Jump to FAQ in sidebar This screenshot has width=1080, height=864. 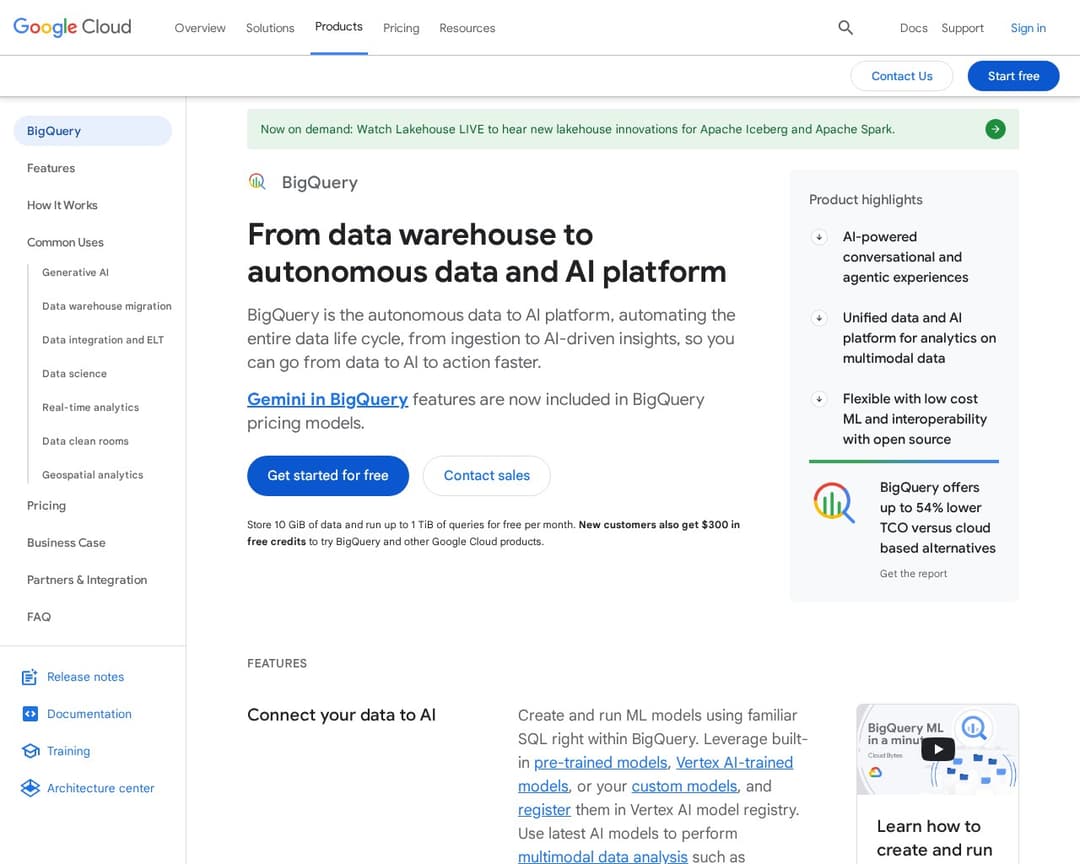(39, 617)
